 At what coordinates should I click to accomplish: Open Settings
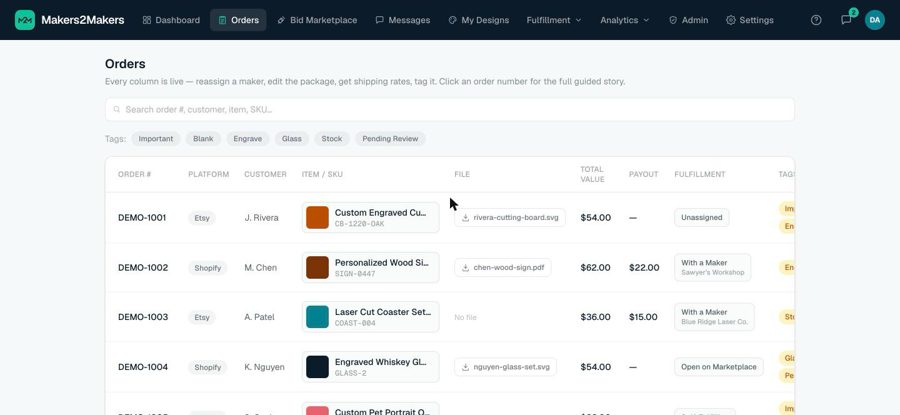750,20
